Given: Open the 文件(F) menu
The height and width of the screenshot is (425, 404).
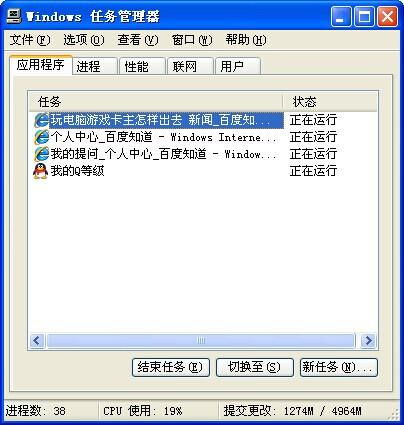Looking at the screenshot, I should pos(30,40).
